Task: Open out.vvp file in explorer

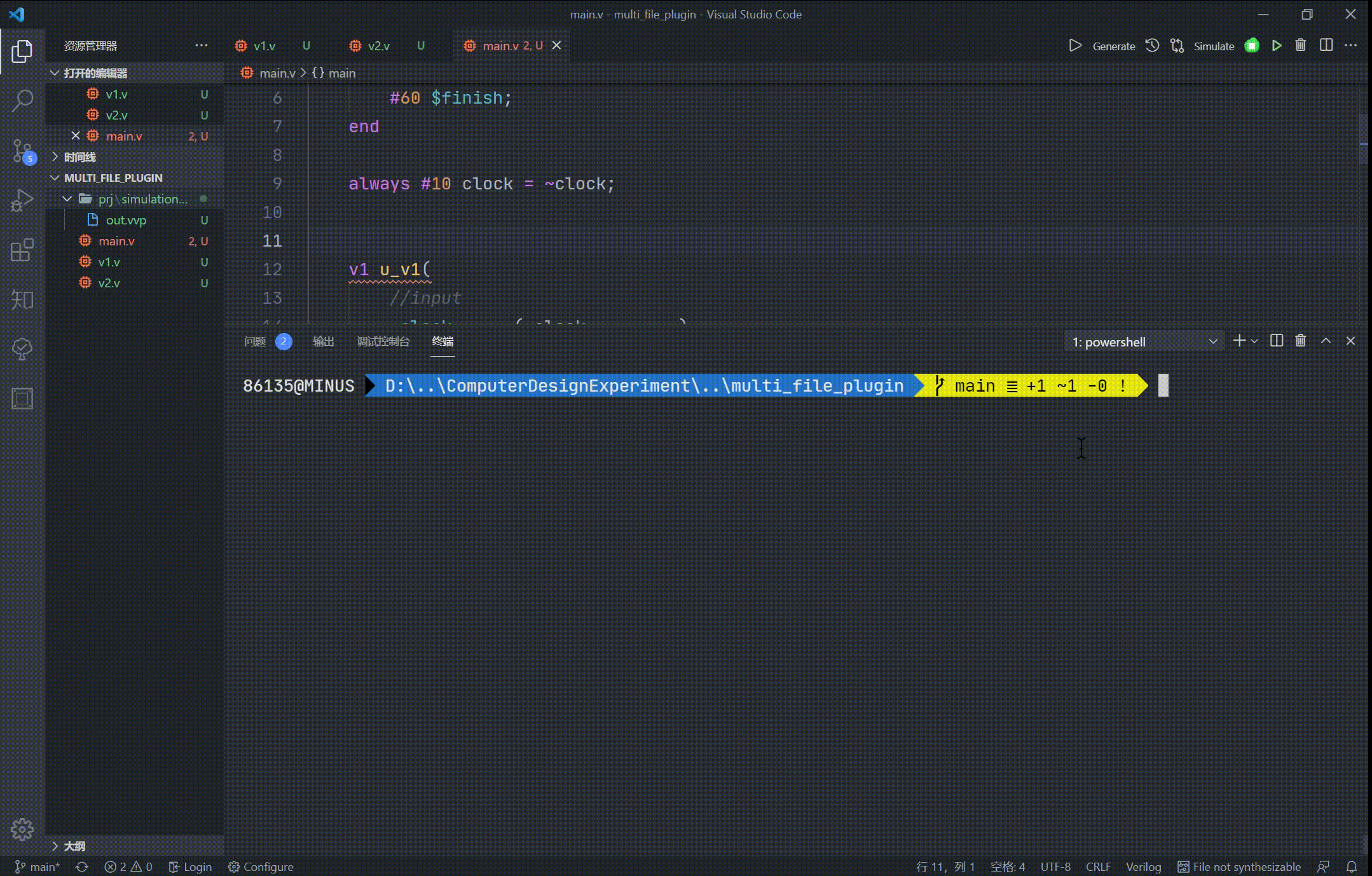Action: pyautogui.click(x=126, y=220)
